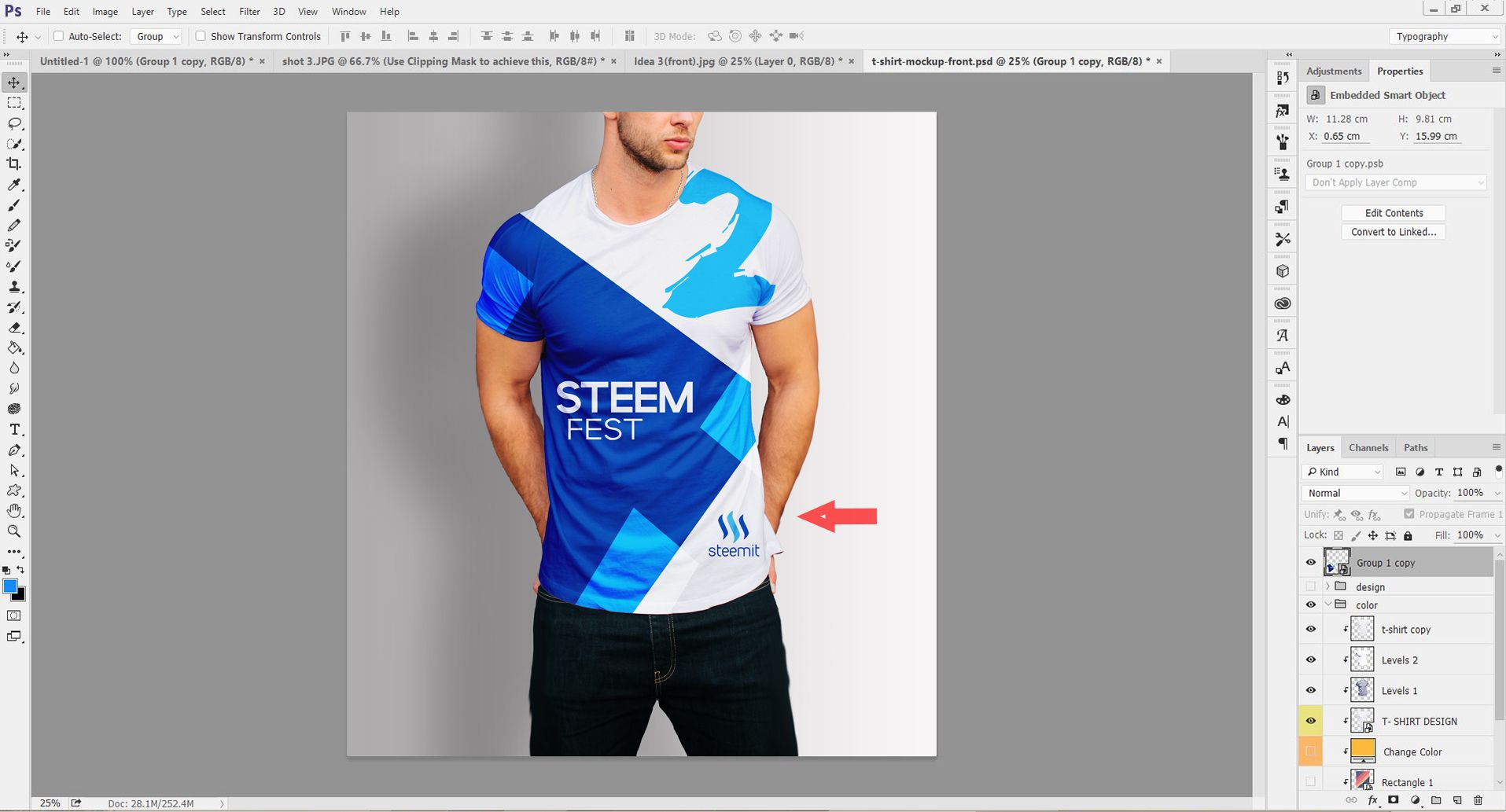Hide the color group
Image resolution: width=1506 pixels, height=812 pixels.
(1310, 605)
